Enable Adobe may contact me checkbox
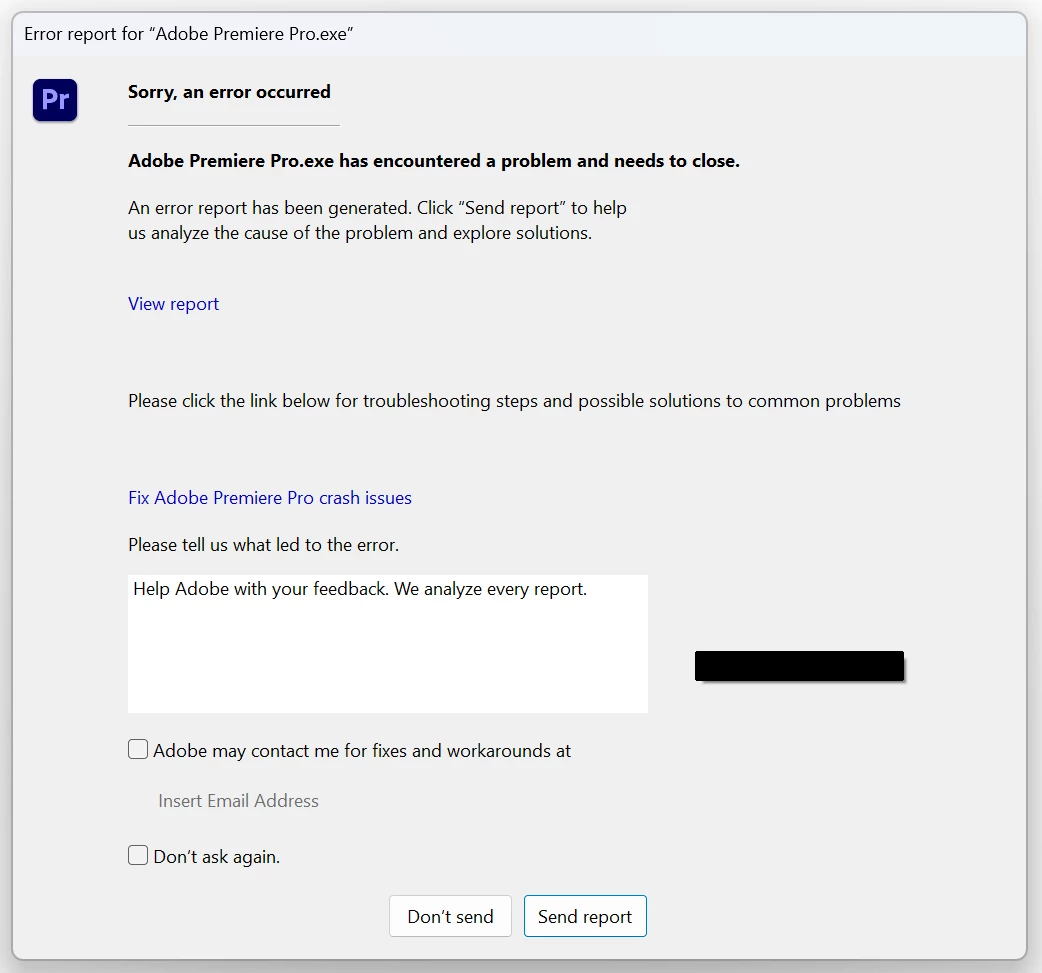 coord(138,750)
